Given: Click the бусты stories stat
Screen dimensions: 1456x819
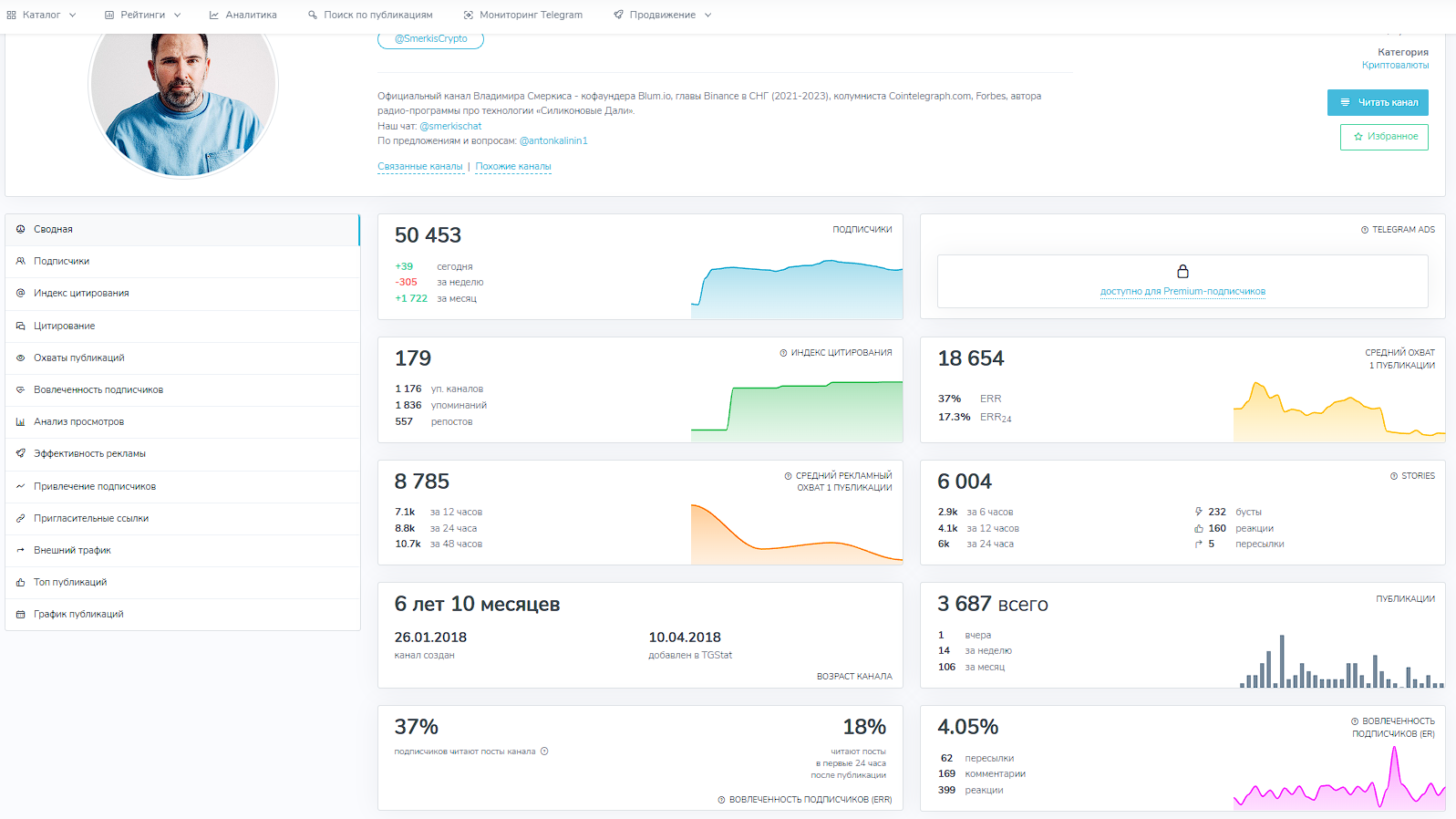Looking at the screenshot, I should click(1228, 512).
